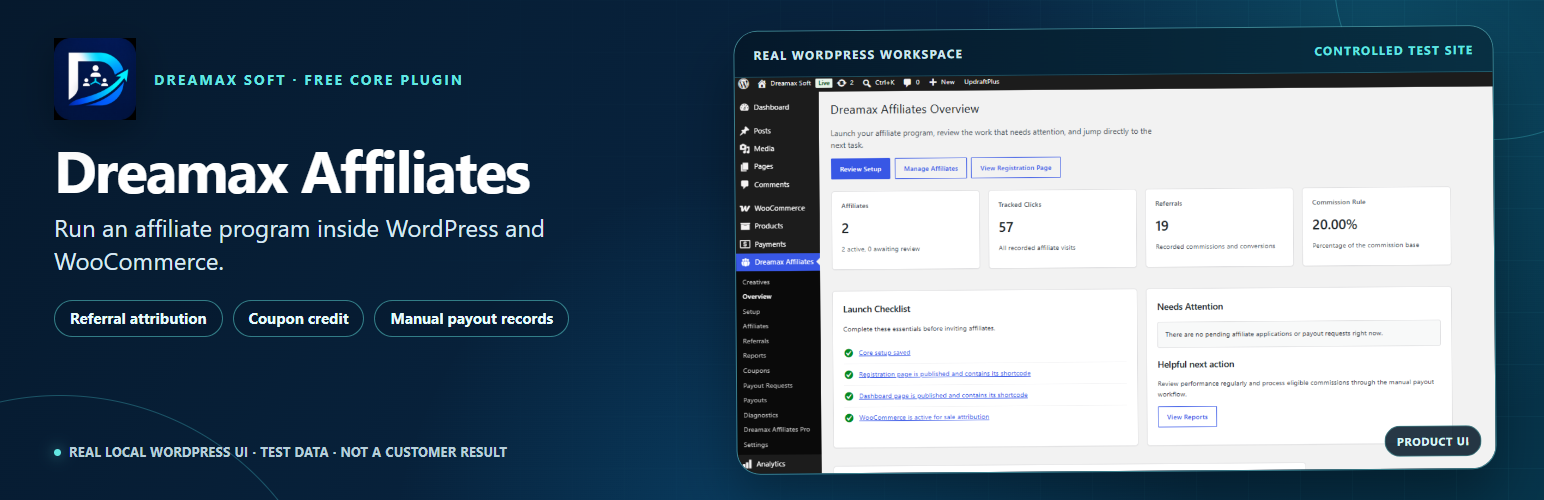Click the green check beside Dashboard page item

pyautogui.click(x=848, y=396)
